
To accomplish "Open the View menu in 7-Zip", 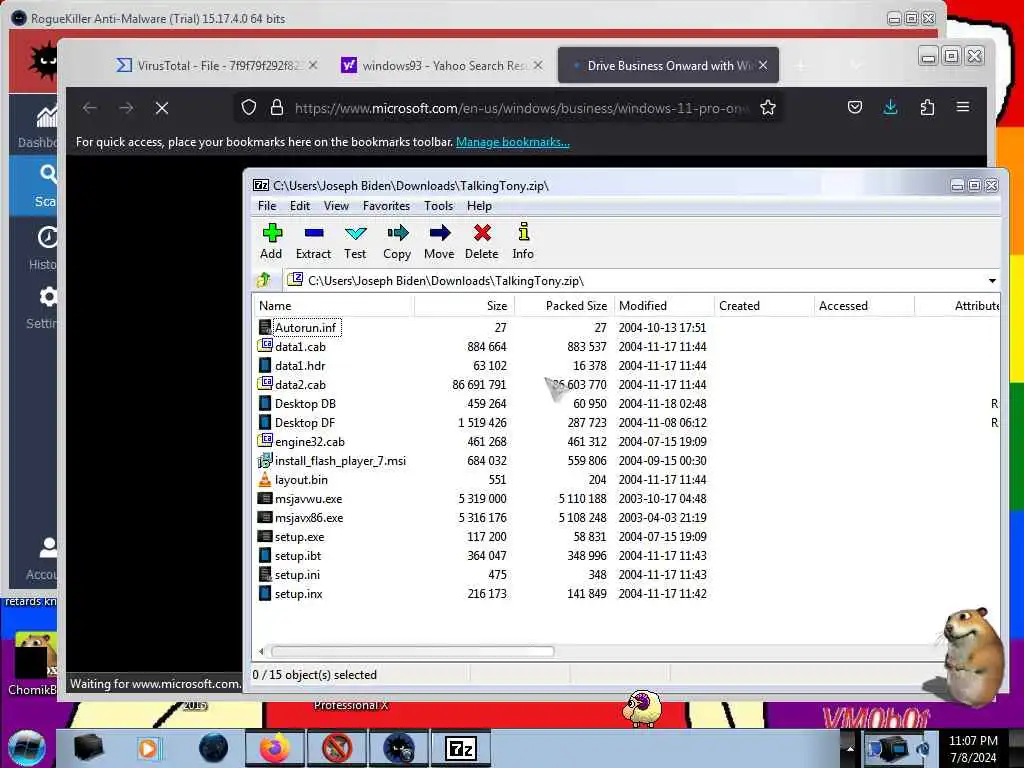I will point(336,206).
